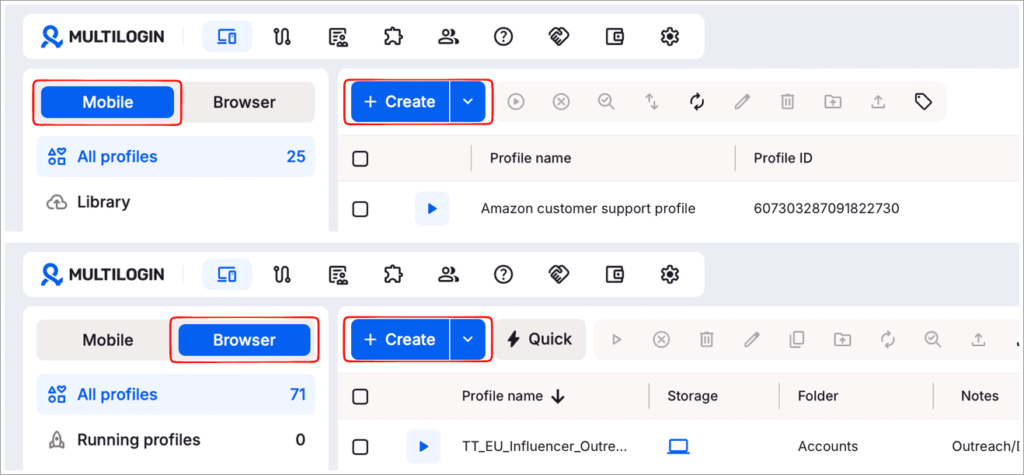Click profile ID 607303287091822730
Viewport: 1024px width, 475px height.
point(826,209)
